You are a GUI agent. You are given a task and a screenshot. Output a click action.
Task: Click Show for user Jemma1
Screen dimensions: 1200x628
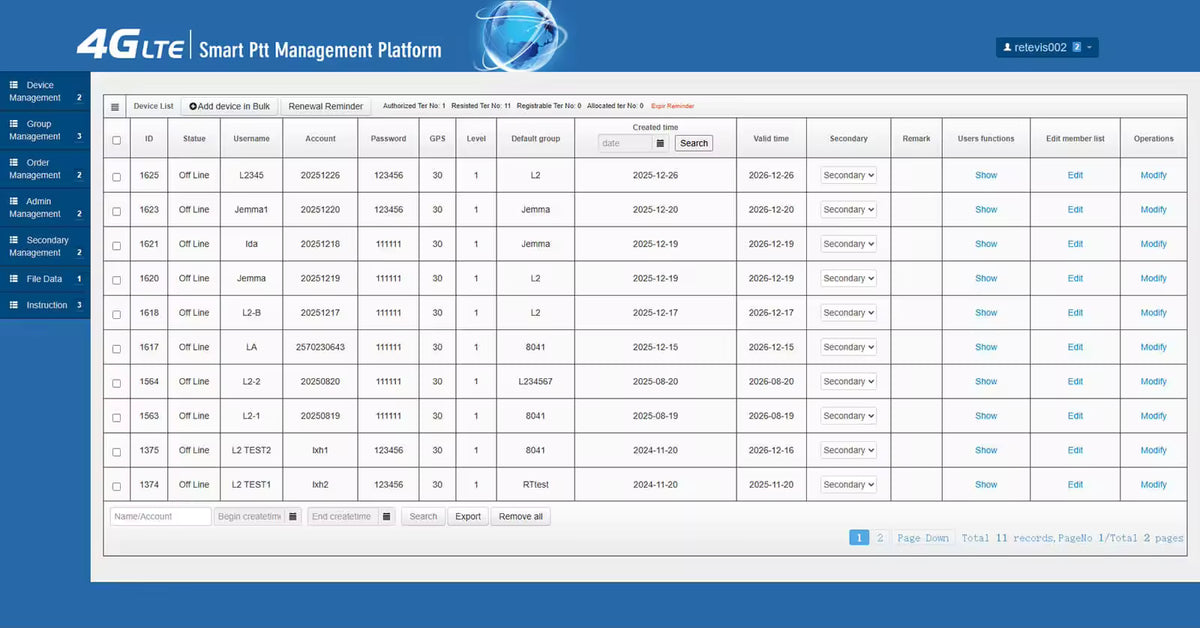click(x=986, y=210)
